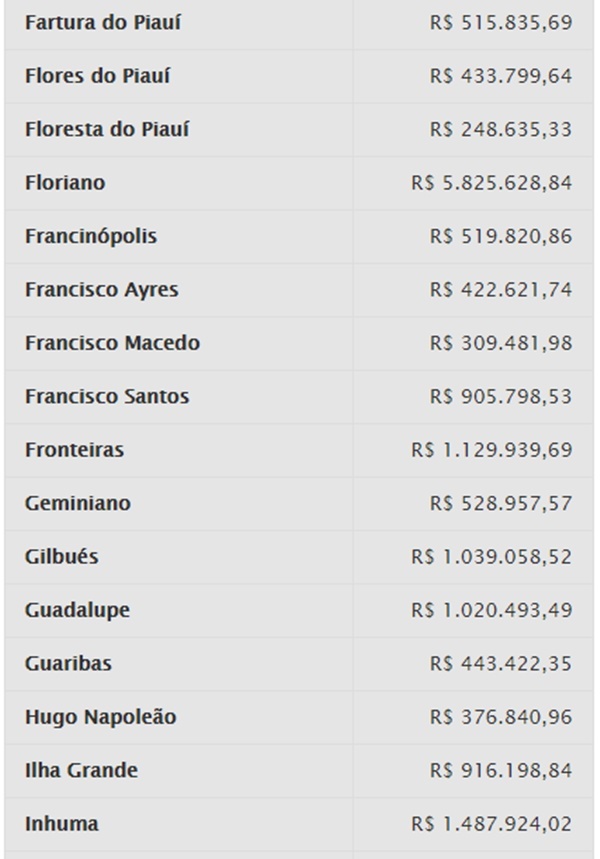The height and width of the screenshot is (859, 600).
Task: Click the amount R$ 905.798,53
Action: pyautogui.click(x=501, y=397)
